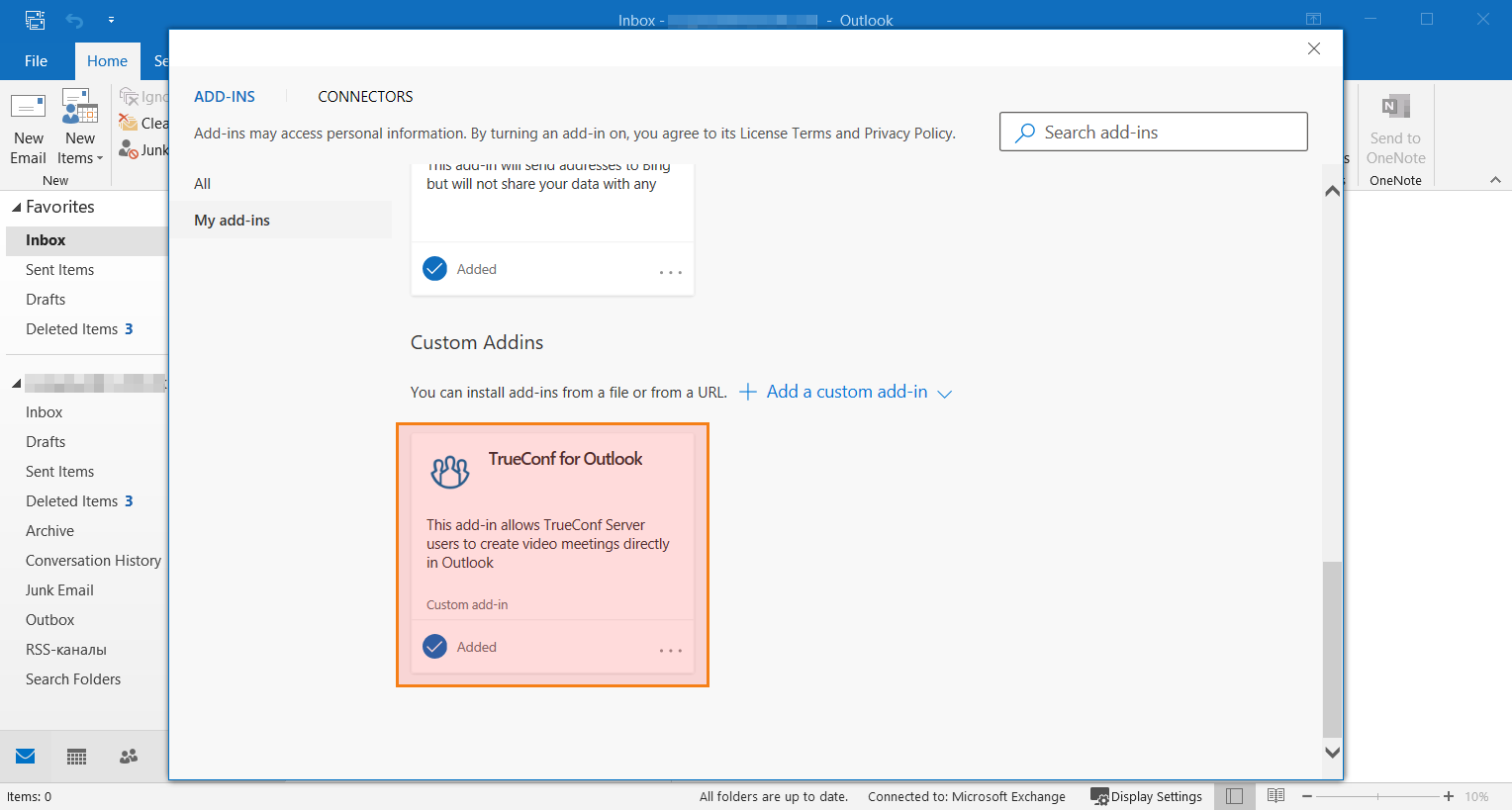Switch to Mail view icon
Screen dimensions: 1512x810
coord(26,757)
